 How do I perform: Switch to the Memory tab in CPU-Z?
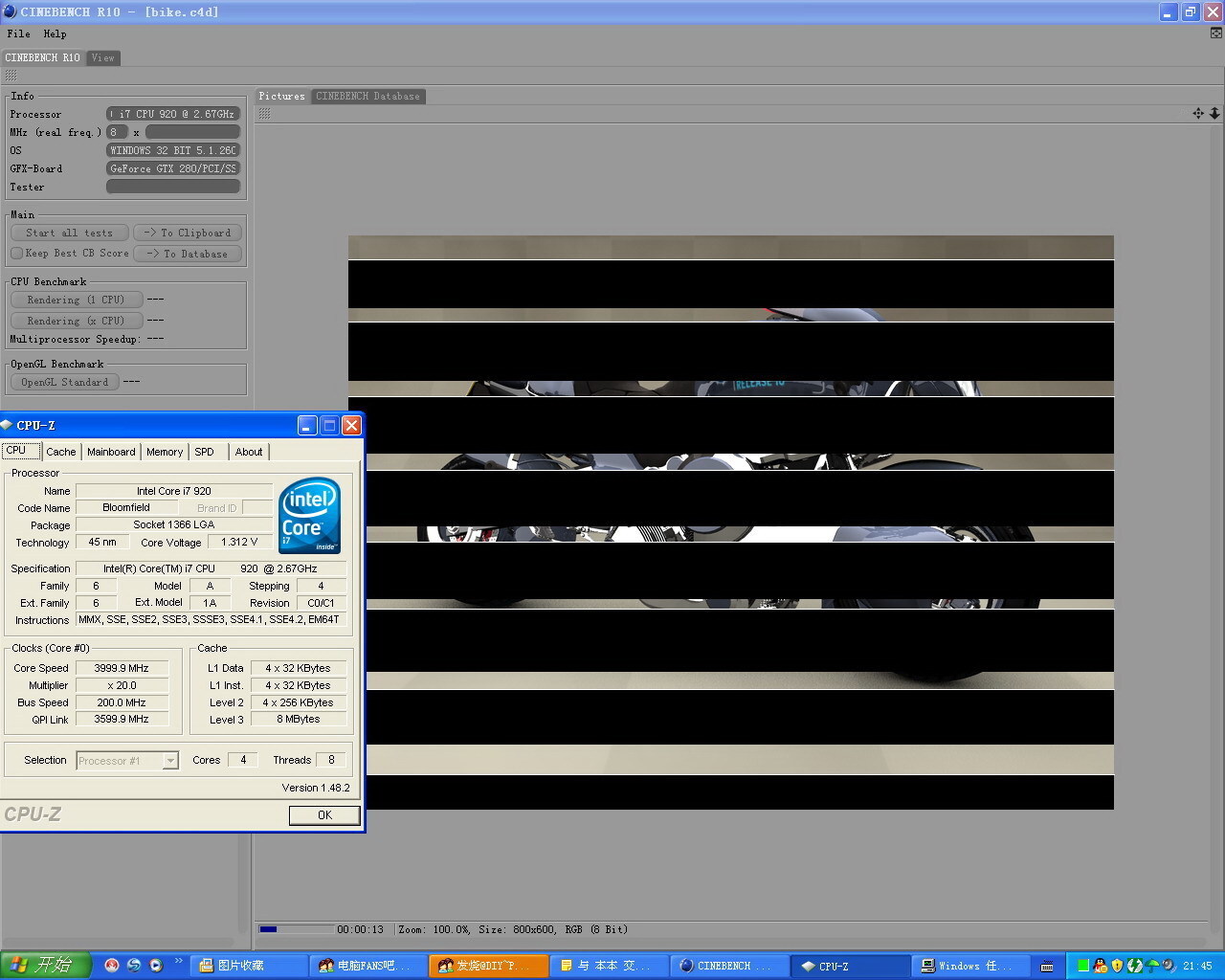click(165, 452)
